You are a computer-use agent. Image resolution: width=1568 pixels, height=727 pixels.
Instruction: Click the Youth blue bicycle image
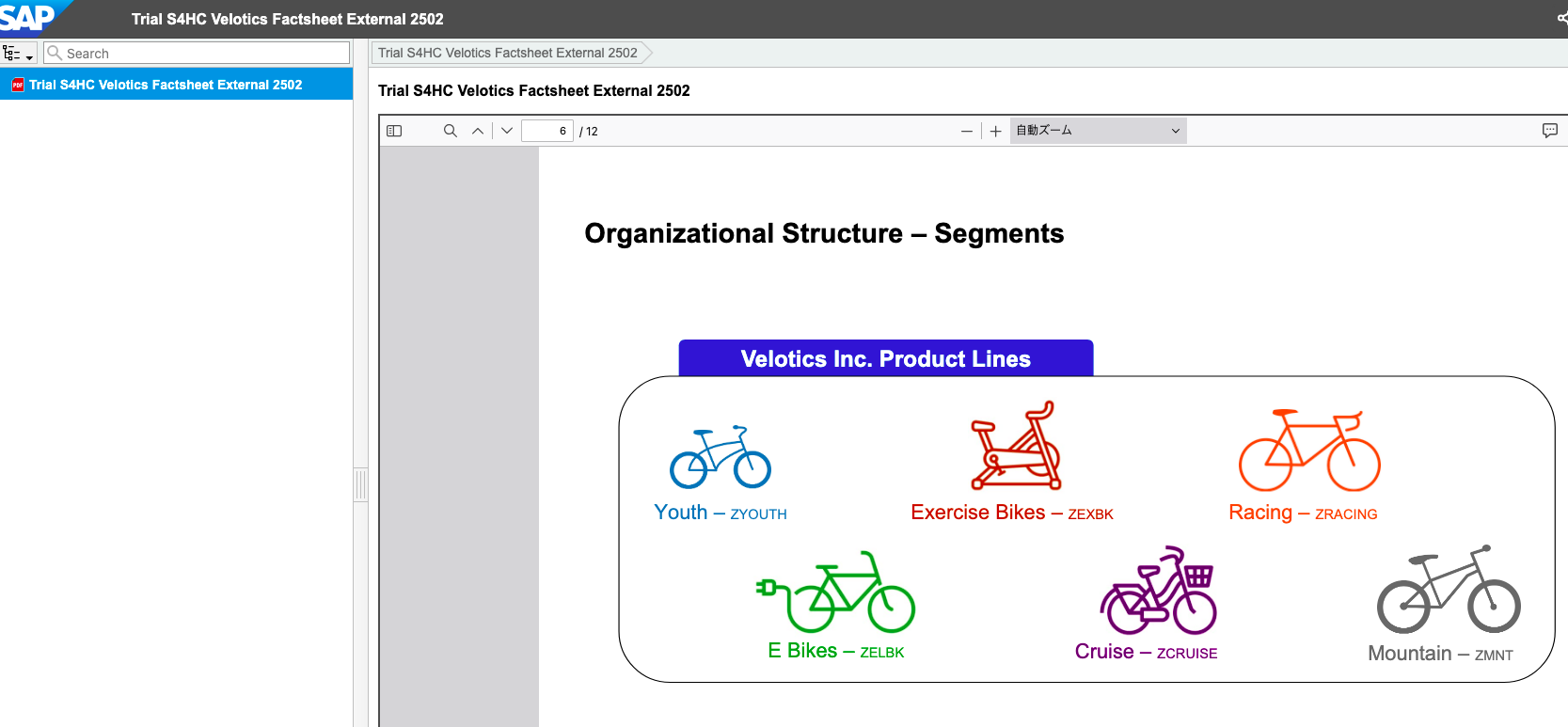[721, 457]
